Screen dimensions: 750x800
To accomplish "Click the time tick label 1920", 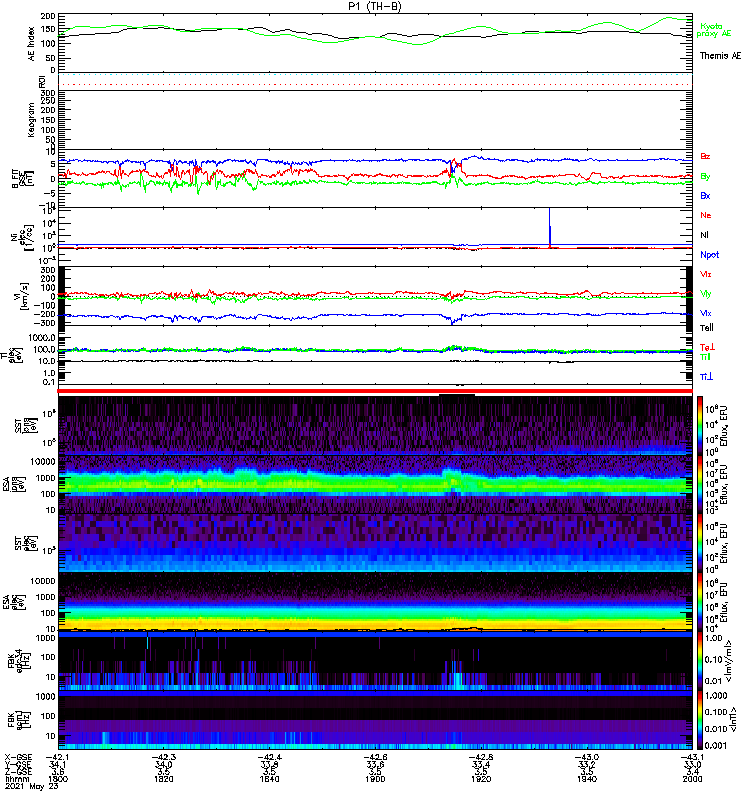I will coord(481,779).
